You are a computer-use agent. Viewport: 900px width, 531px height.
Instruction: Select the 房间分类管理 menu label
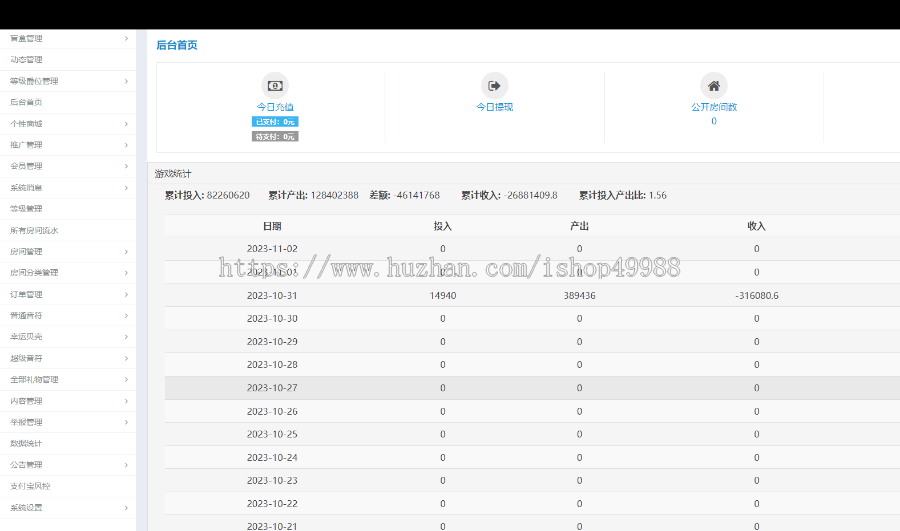pyautogui.click(x=34, y=273)
